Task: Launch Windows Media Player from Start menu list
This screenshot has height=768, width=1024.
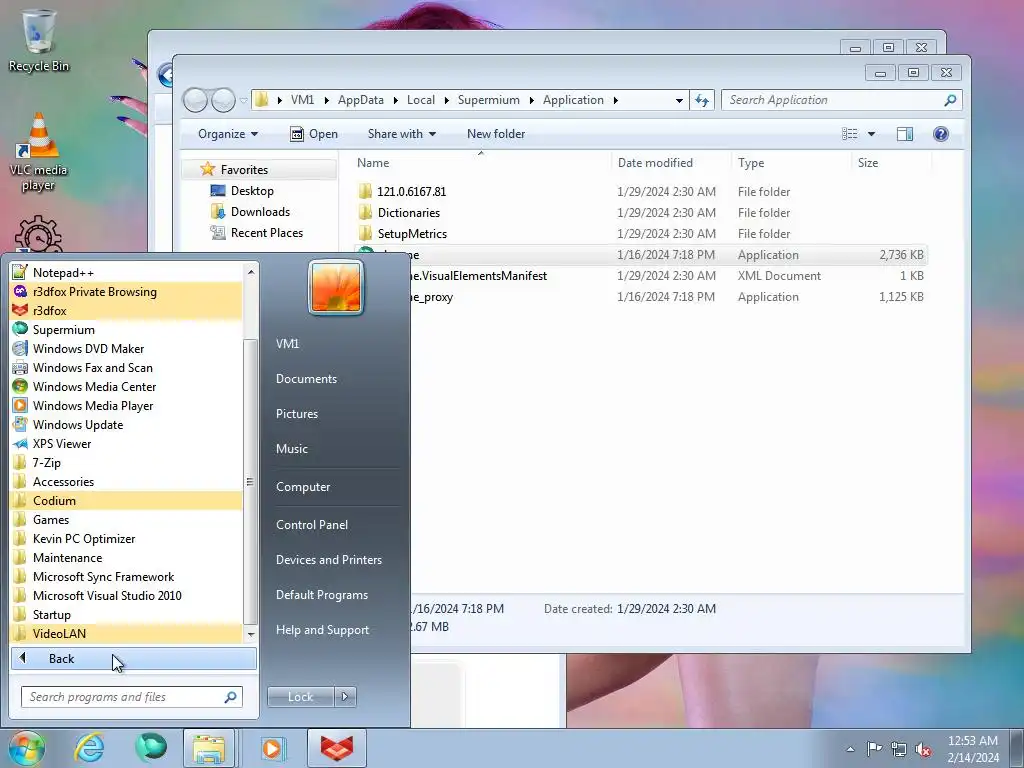Action: (x=127, y=405)
